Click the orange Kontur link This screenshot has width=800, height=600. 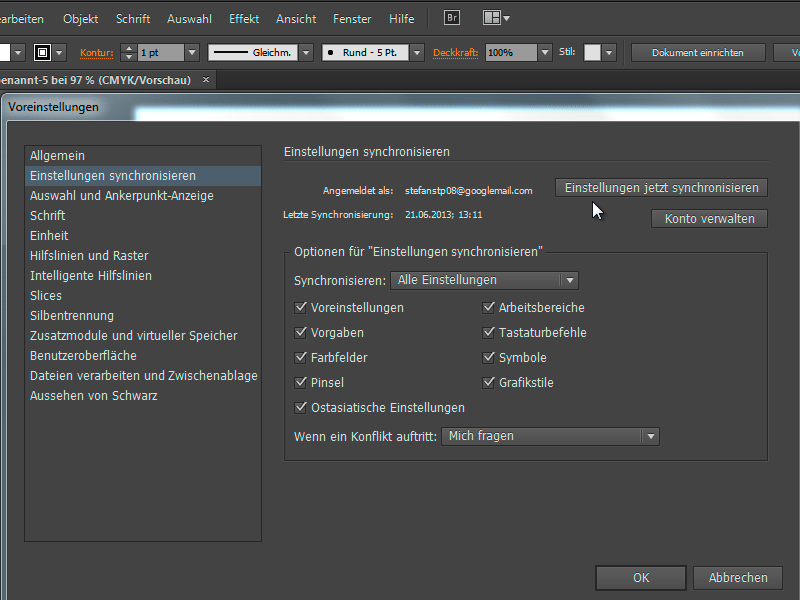(x=96, y=53)
